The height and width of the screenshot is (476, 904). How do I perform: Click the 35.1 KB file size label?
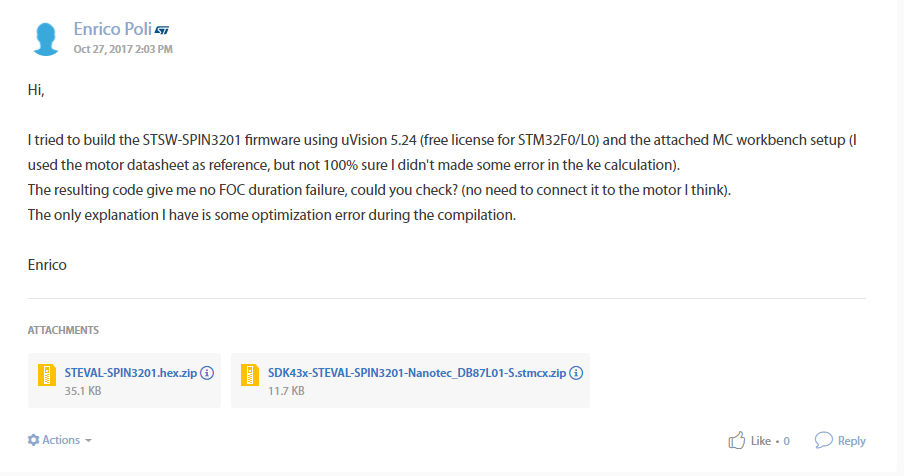[x=83, y=391]
